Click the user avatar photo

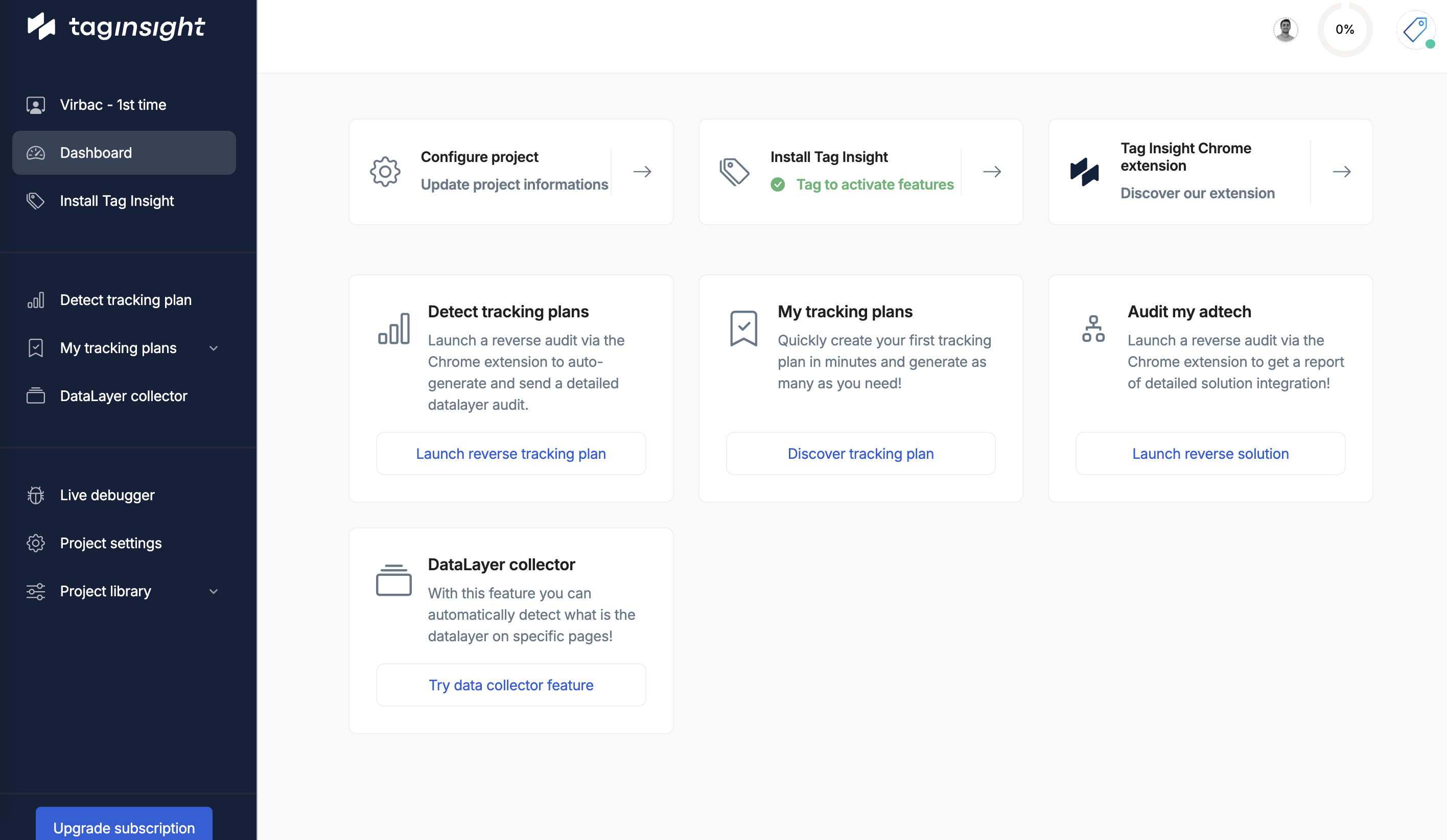1285,29
